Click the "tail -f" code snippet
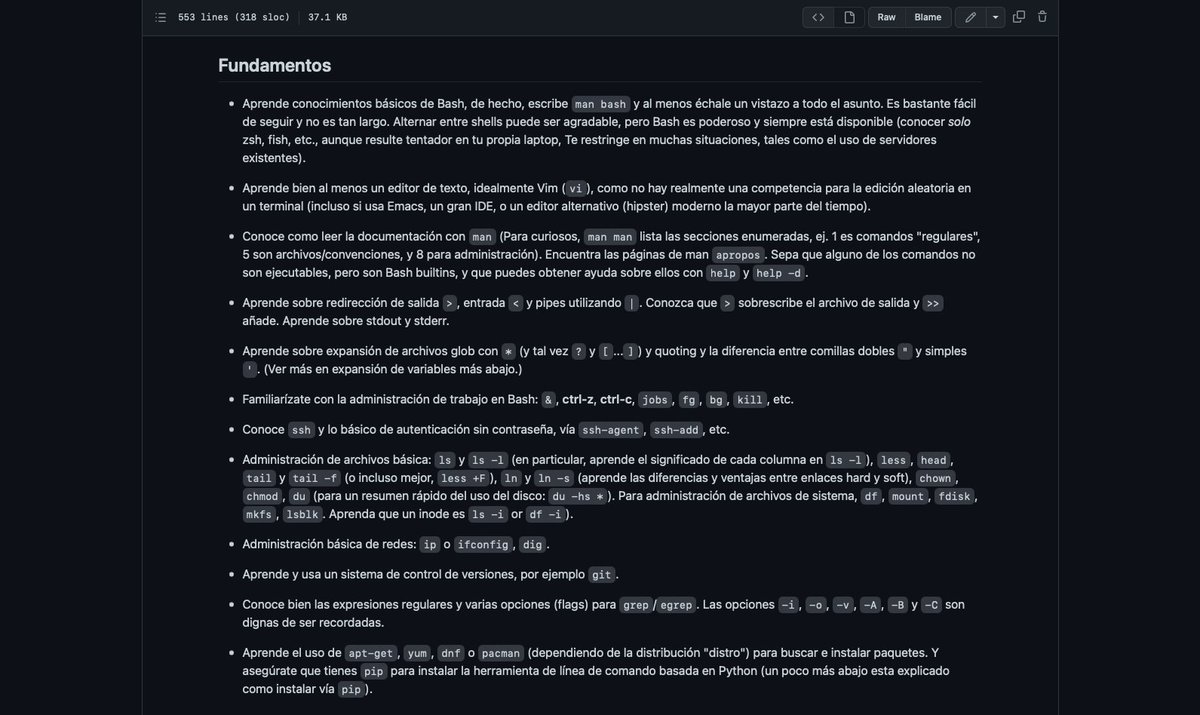The width and height of the screenshot is (1200, 715). (314, 478)
